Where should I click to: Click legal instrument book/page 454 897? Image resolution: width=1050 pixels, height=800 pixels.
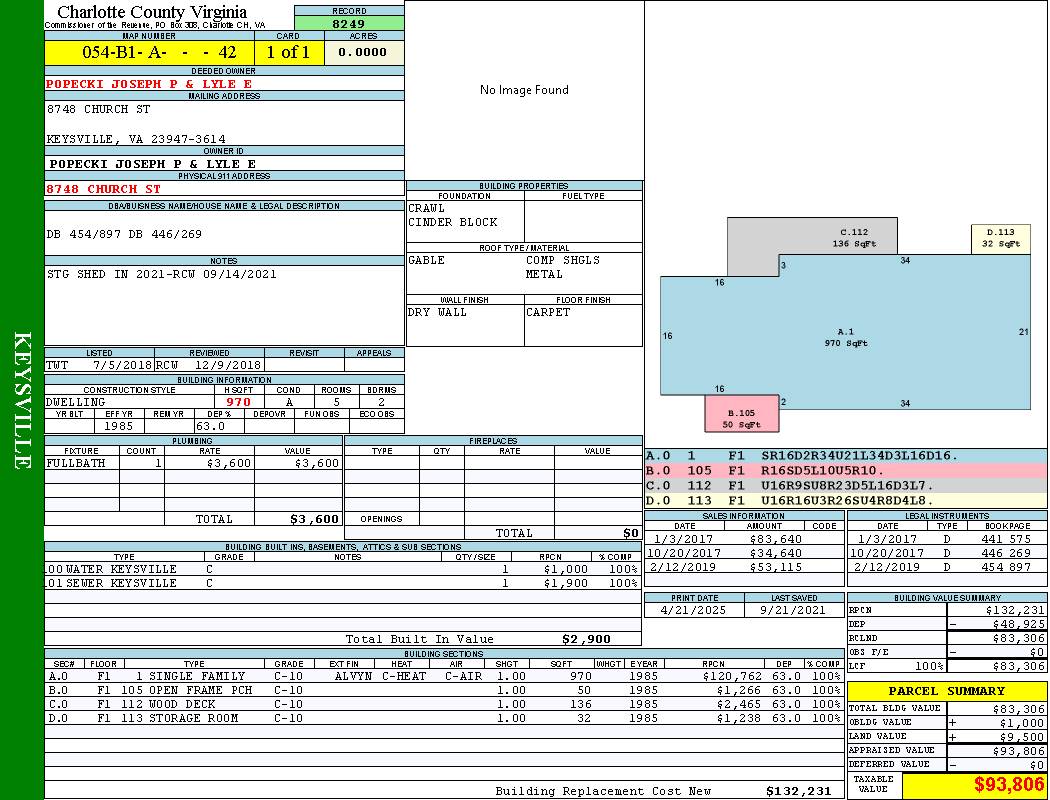1006,567
